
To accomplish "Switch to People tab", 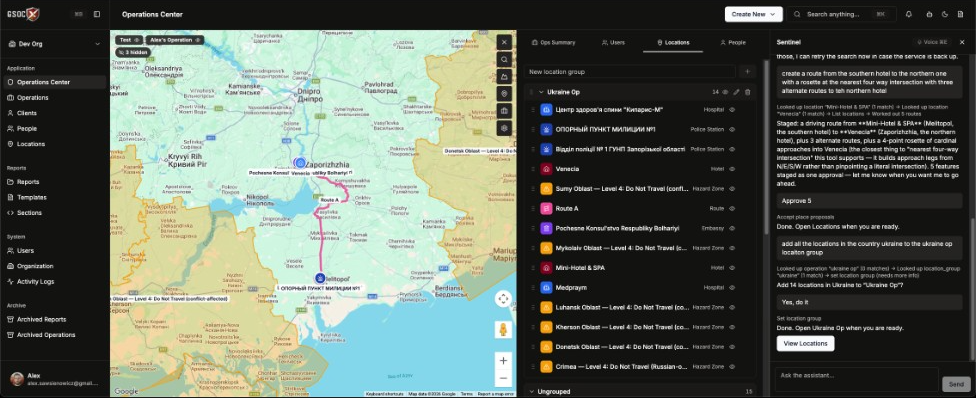I will coord(733,42).
